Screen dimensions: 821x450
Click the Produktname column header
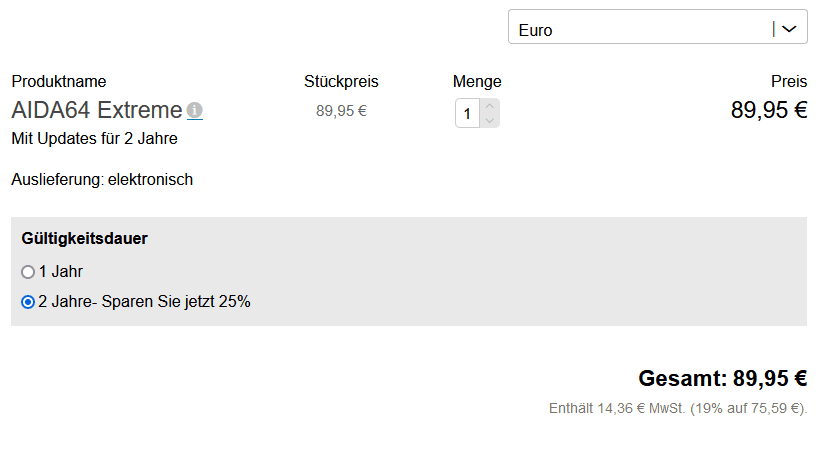(x=59, y=82)
